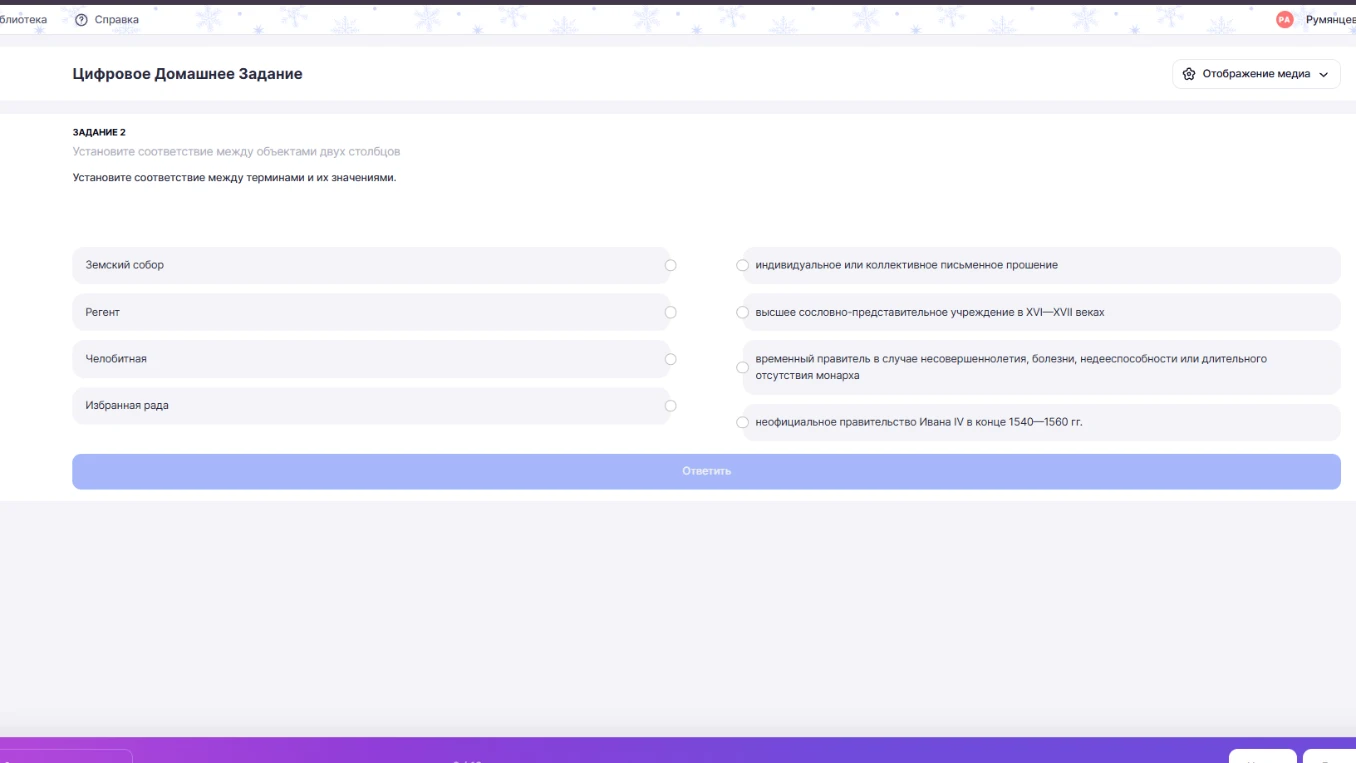Submit the answer with the Ответить button
1356x763 pixels.
[x=706, y=472]
